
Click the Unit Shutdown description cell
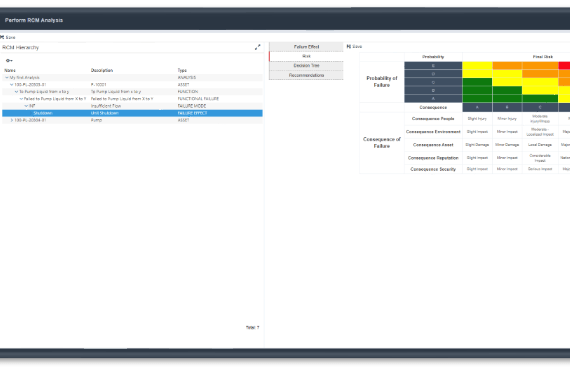104,113
